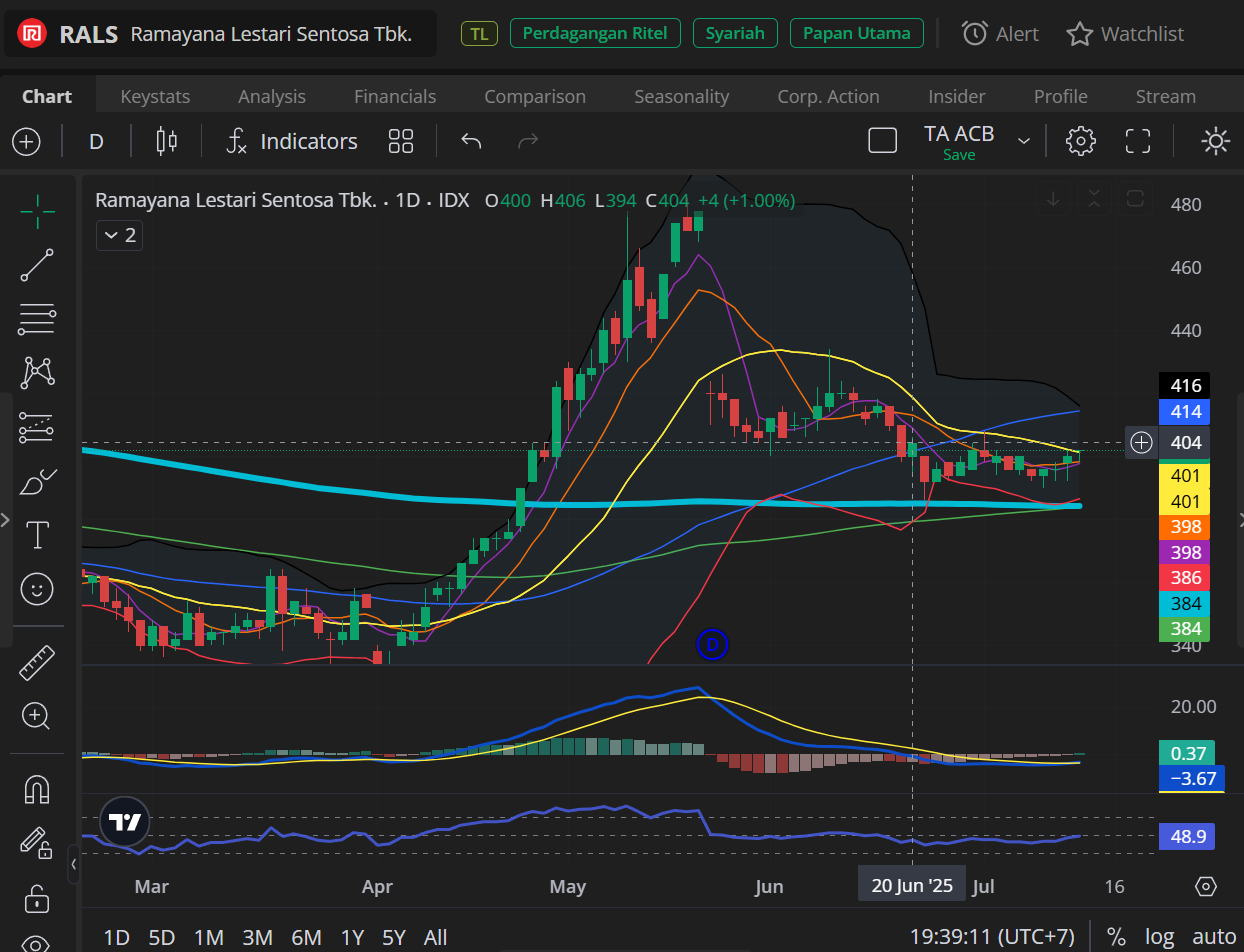Redo the chart action
Screen dimensions: 1244x952
(x=528, y=141)
